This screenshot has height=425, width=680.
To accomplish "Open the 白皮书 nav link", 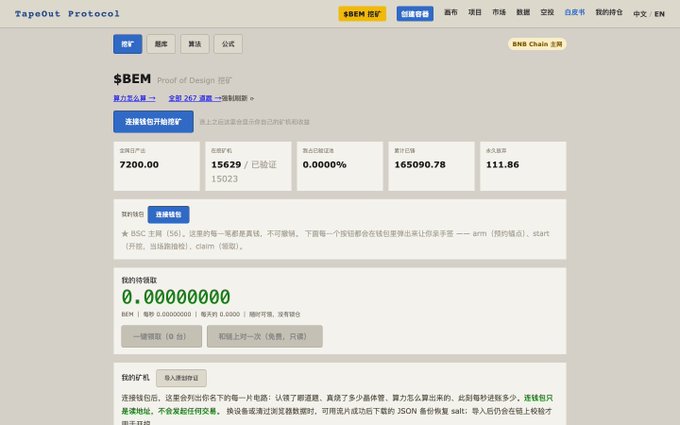I will 575,13.
